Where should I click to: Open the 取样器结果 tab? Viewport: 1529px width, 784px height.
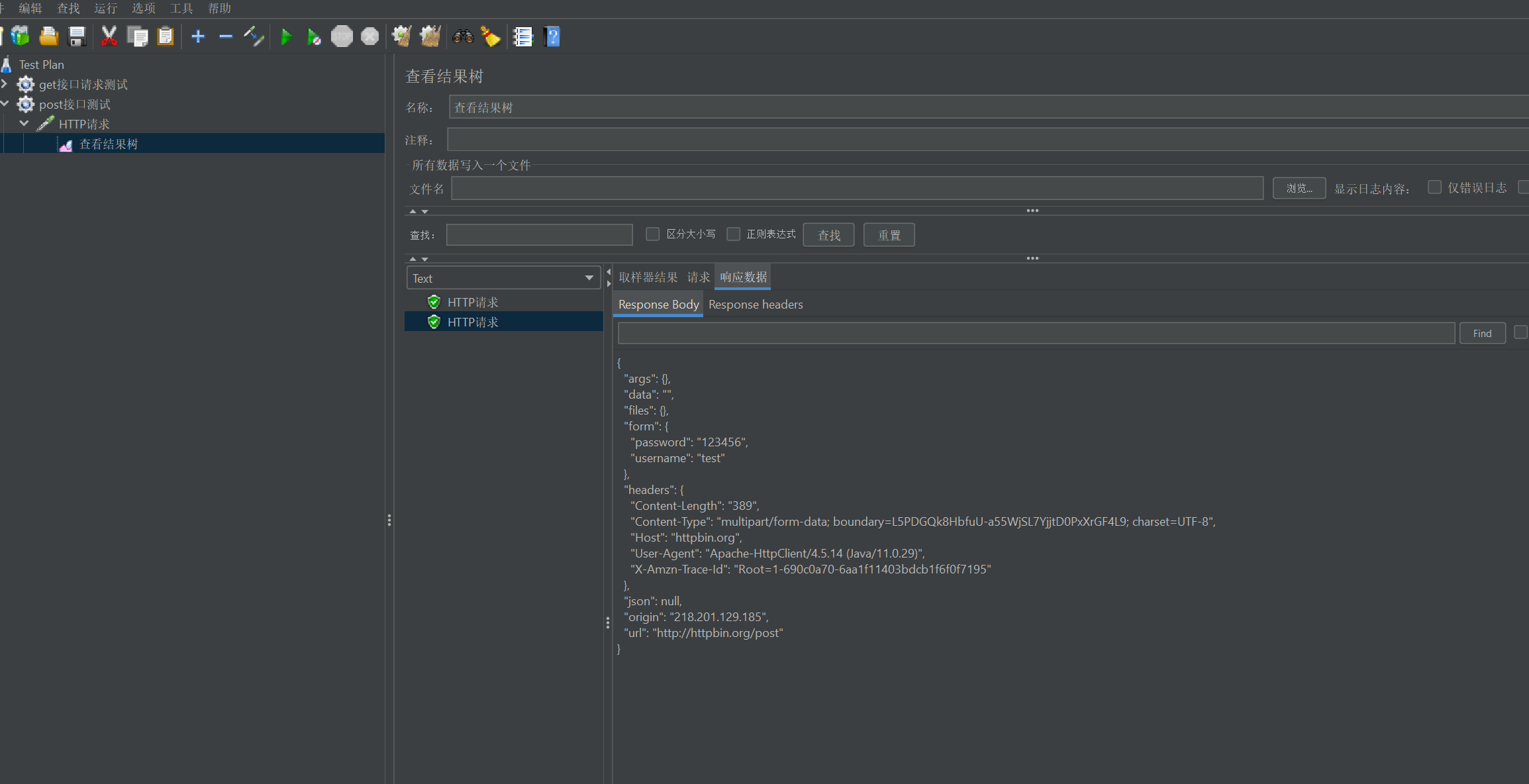coord(648,277)
